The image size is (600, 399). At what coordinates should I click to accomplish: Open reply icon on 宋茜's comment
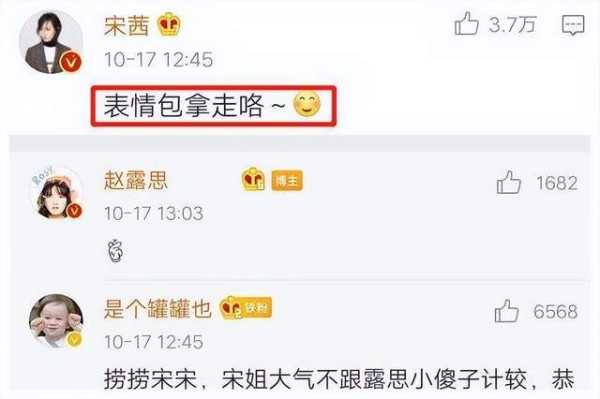tap(573, 25)
